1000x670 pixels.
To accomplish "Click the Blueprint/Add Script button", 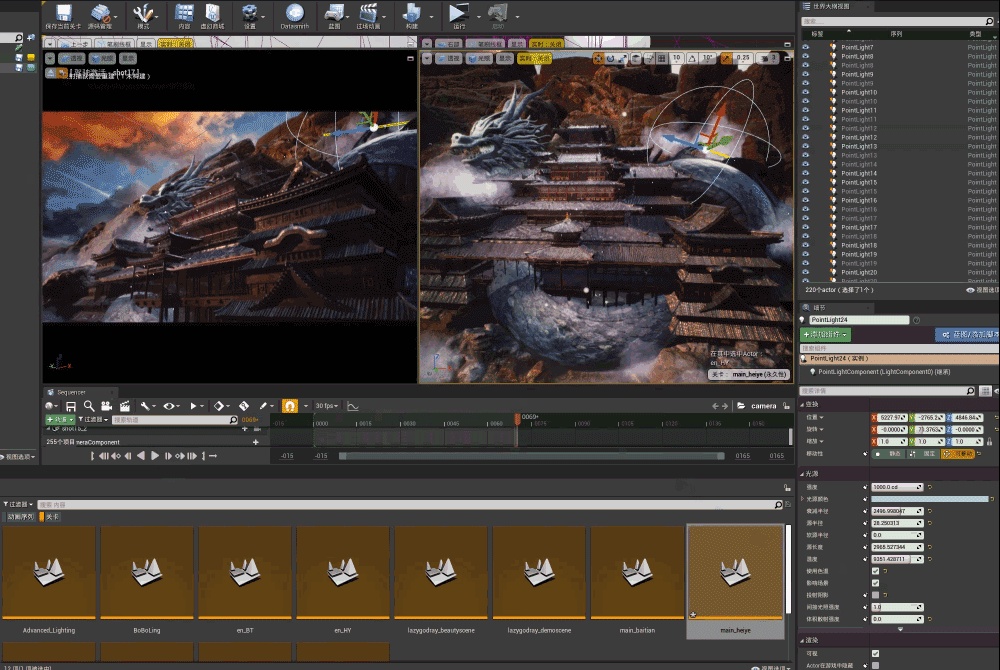I will [x=966, y=334].
